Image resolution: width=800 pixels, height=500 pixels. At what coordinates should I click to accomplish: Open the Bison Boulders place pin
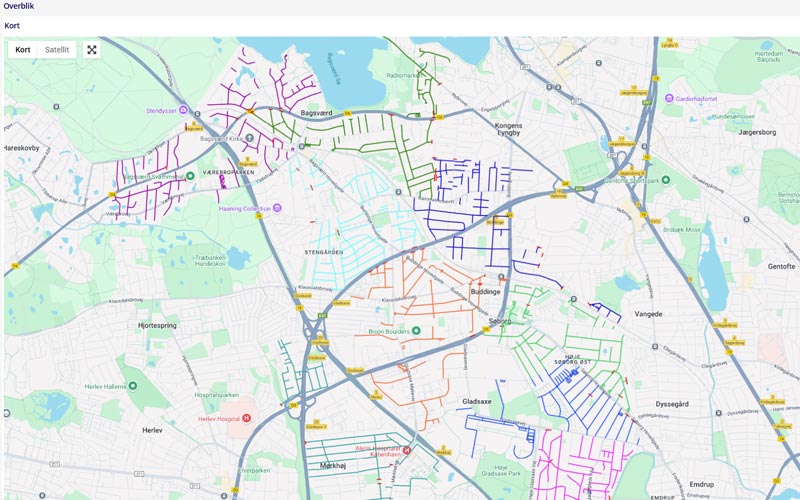click(416, 330)
